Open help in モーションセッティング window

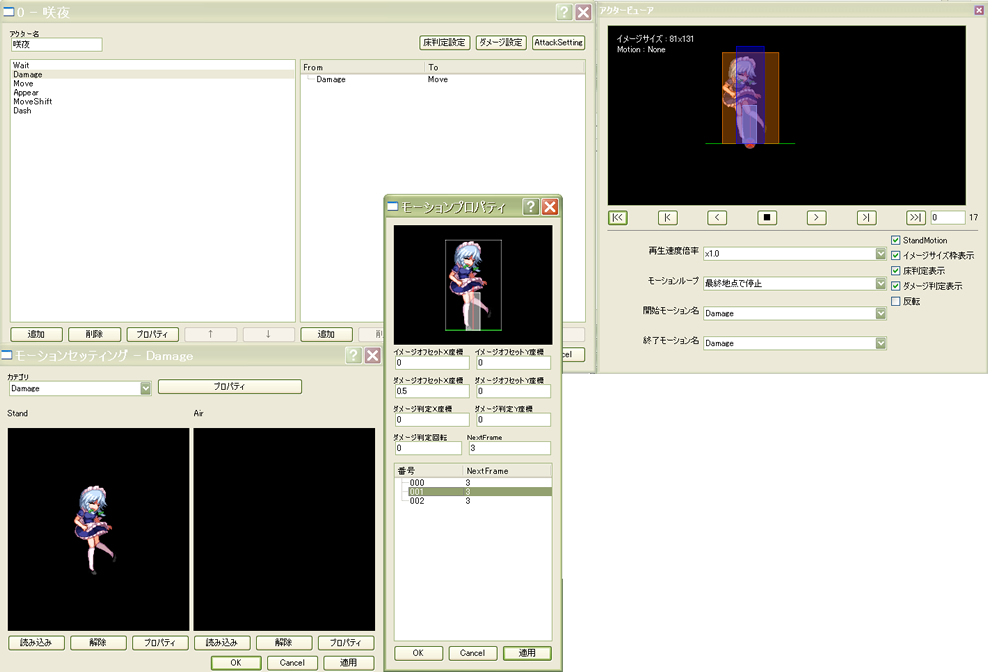click(x=353, y=355)
